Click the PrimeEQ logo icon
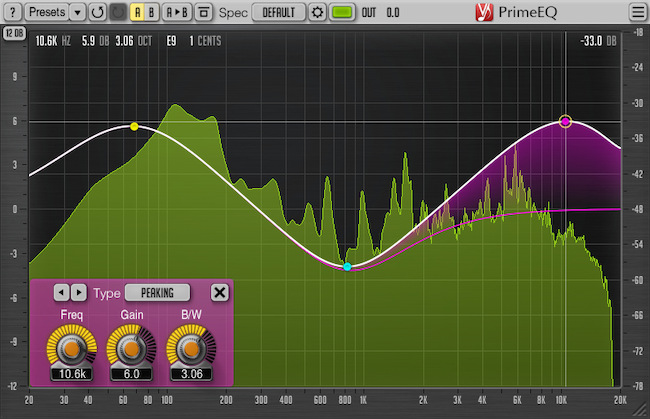Viewport: 650px width, 419px height. coord(484,12)
